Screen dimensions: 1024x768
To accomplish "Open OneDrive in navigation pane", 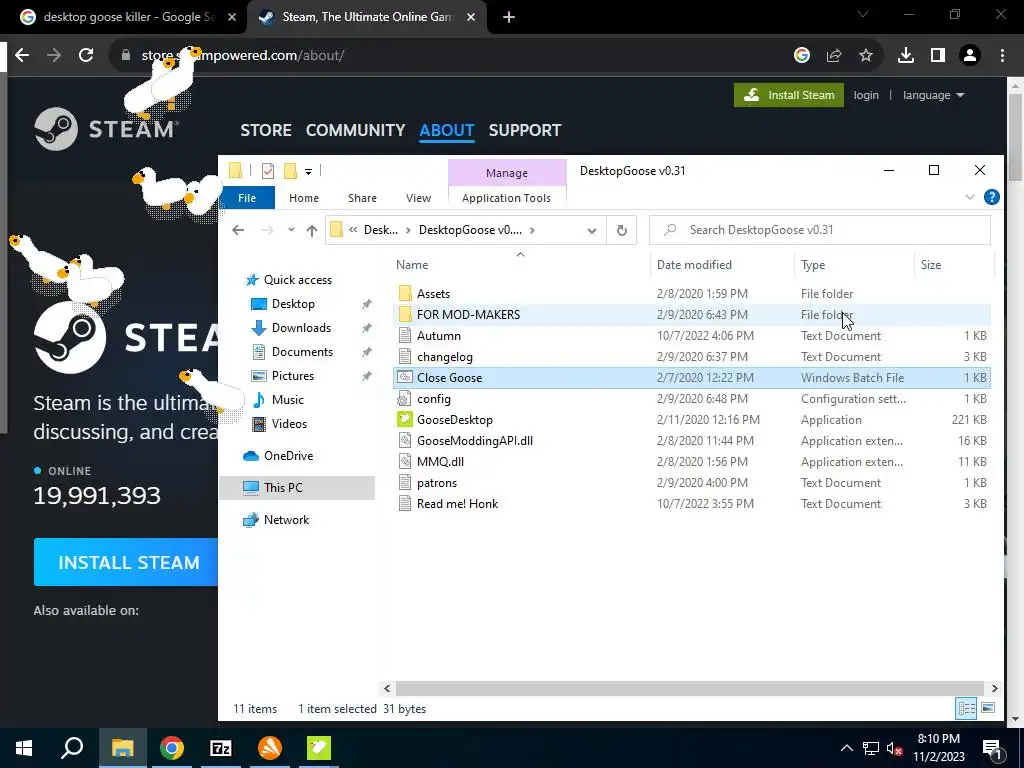I will pyautogui.click(x=288, y=456).
